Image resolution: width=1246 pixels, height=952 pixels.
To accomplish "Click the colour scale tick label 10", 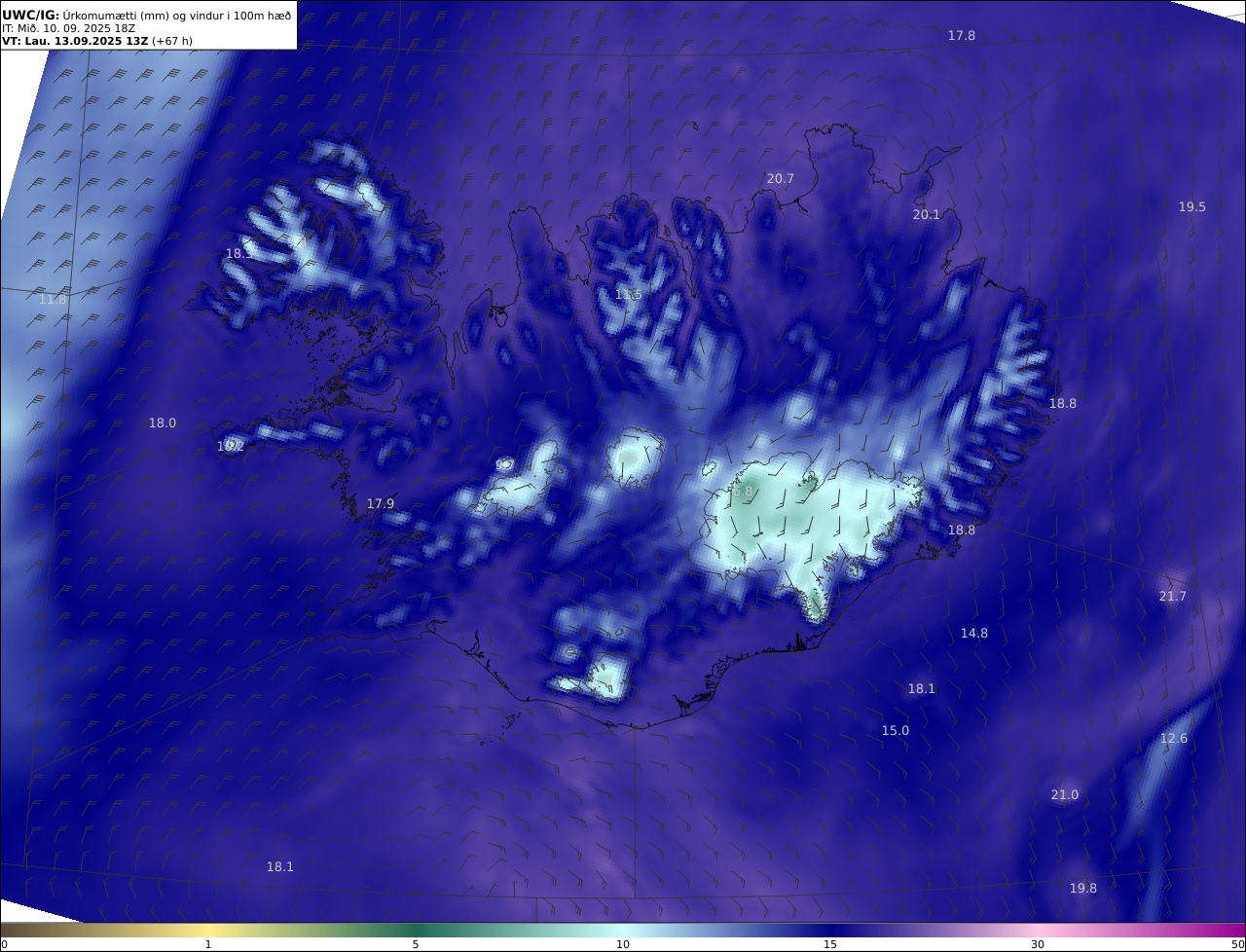I will 623,944.
